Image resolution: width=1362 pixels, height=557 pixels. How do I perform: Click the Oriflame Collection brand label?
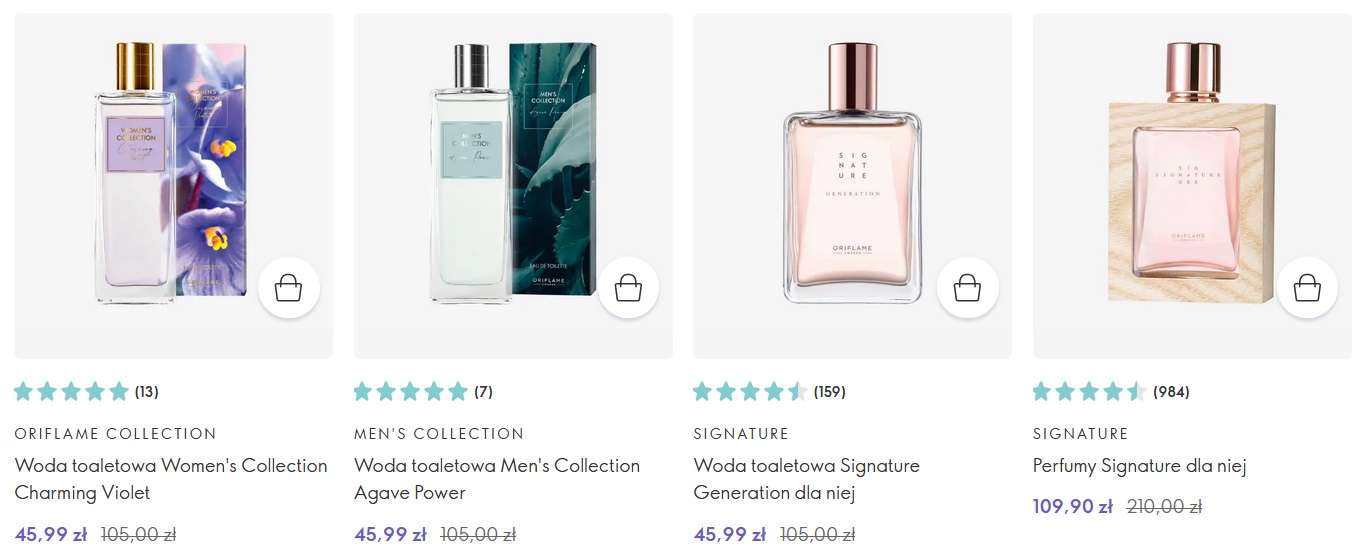pos(115,434)
